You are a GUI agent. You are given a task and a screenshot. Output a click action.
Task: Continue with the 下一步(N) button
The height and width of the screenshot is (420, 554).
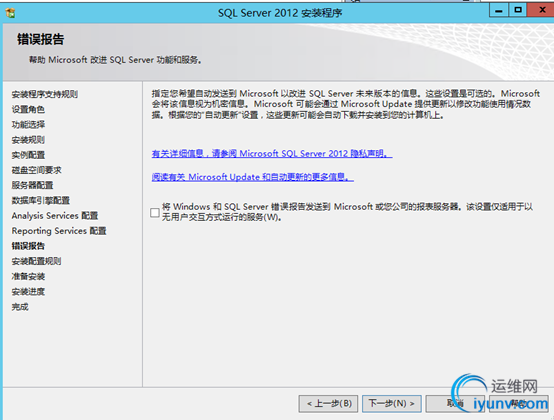[391, 403]
